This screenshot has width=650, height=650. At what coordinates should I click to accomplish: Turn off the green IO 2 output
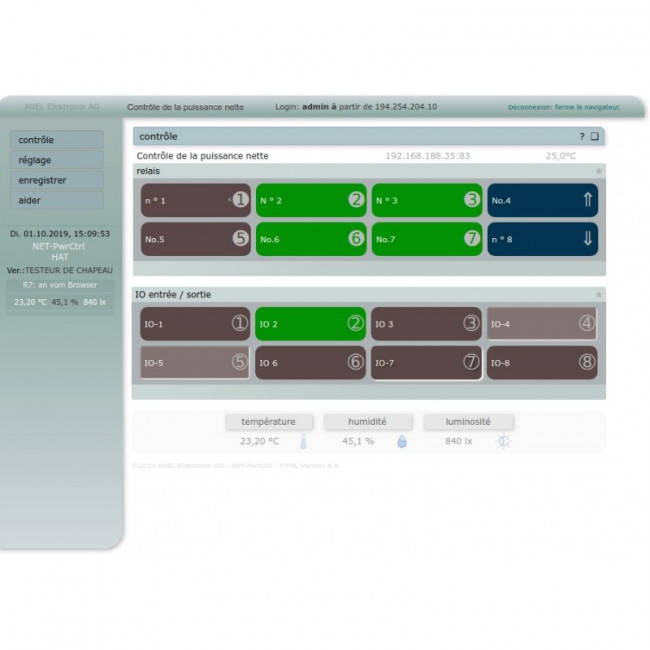(311, 324)
